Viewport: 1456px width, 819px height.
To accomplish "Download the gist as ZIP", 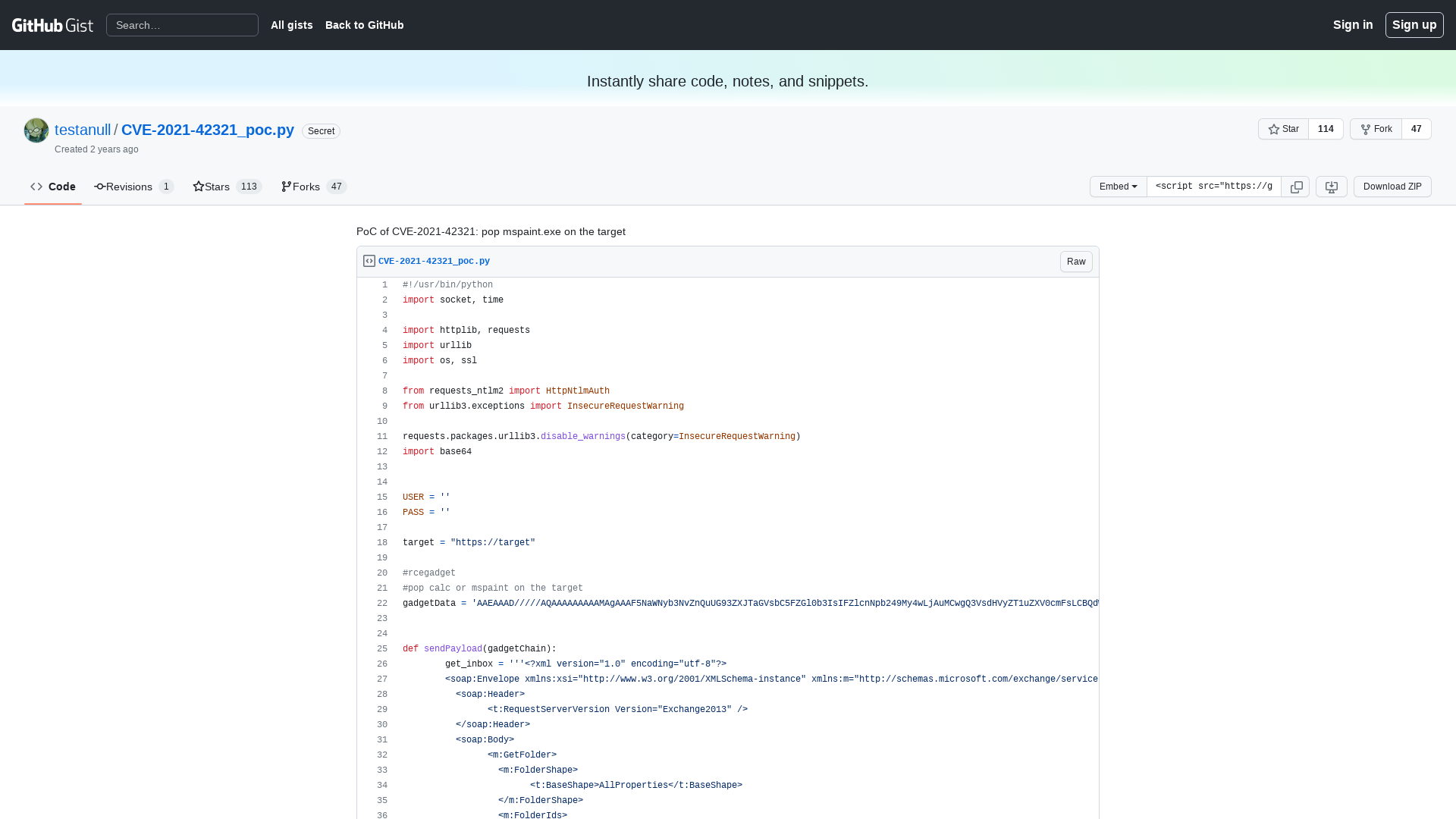I will 1392,187.
